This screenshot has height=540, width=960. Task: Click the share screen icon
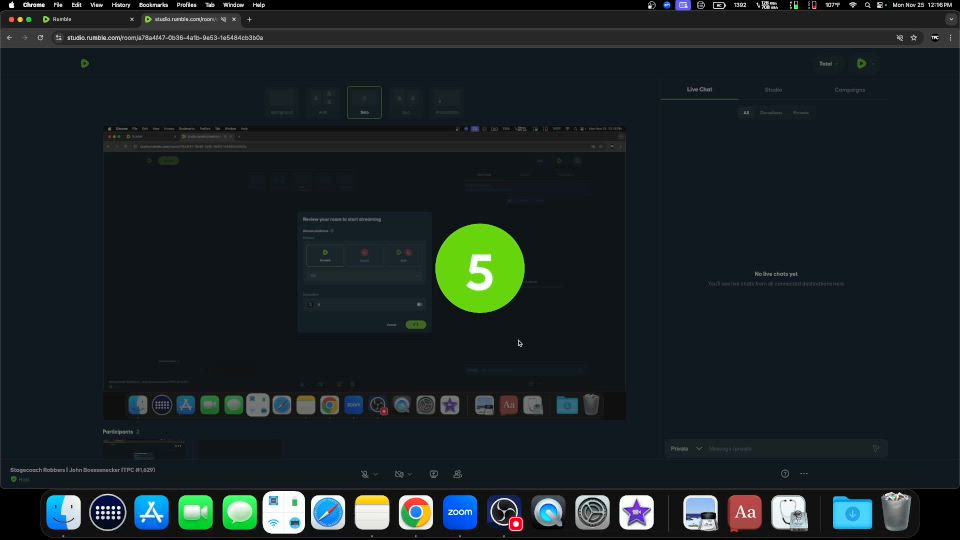[x=434, y=473]
